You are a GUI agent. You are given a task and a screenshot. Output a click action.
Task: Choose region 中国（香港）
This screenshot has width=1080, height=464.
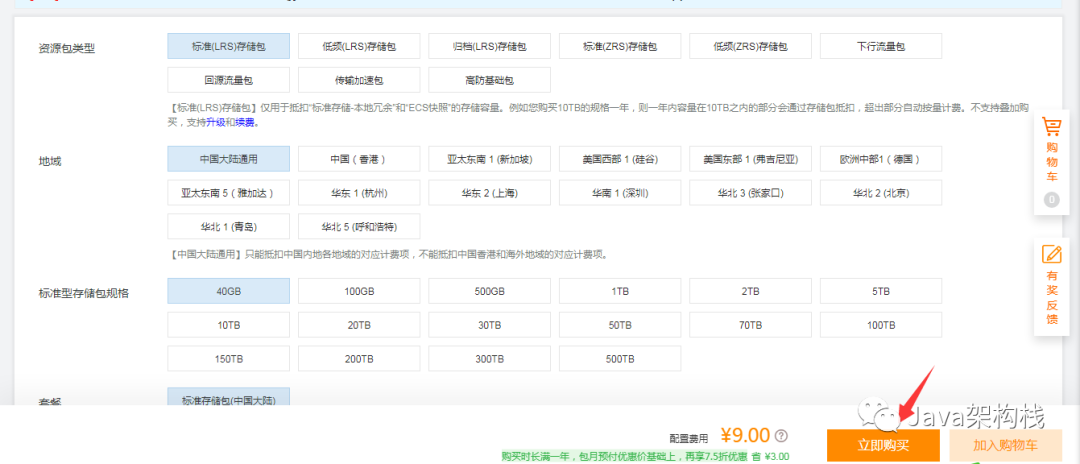(x=359, y=159)
